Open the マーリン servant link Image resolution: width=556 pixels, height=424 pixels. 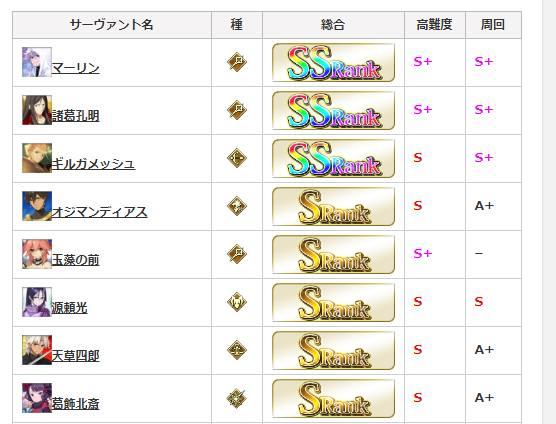tap(76, 68)
